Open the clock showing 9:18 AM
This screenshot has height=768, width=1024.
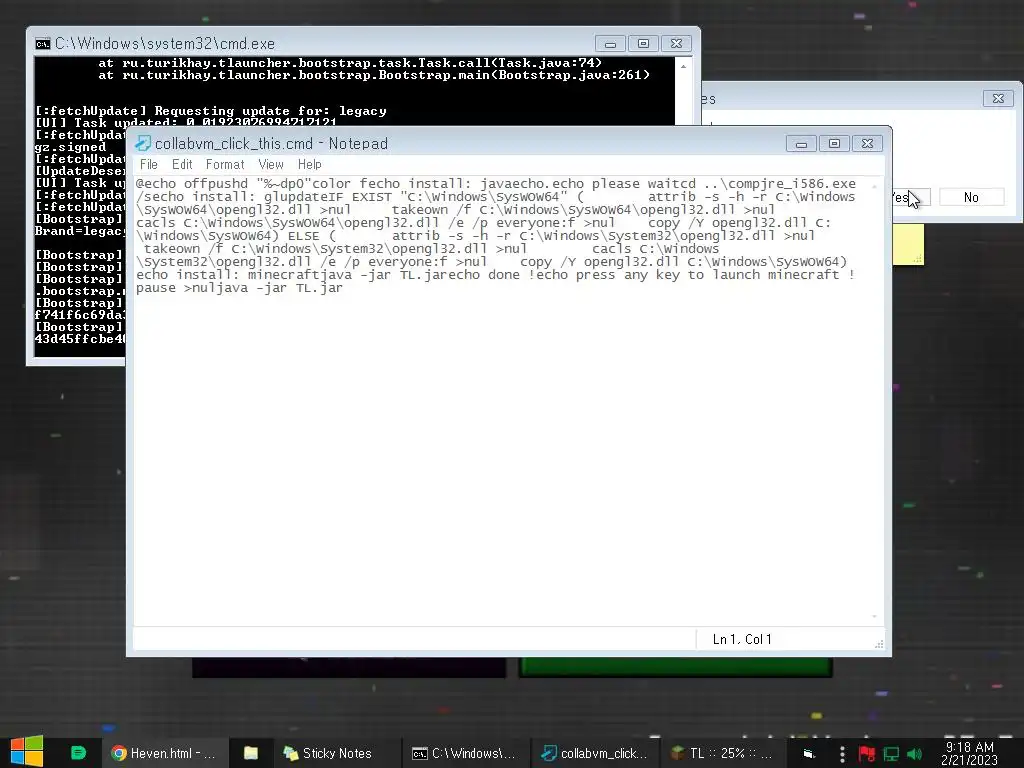click(970, 753)
